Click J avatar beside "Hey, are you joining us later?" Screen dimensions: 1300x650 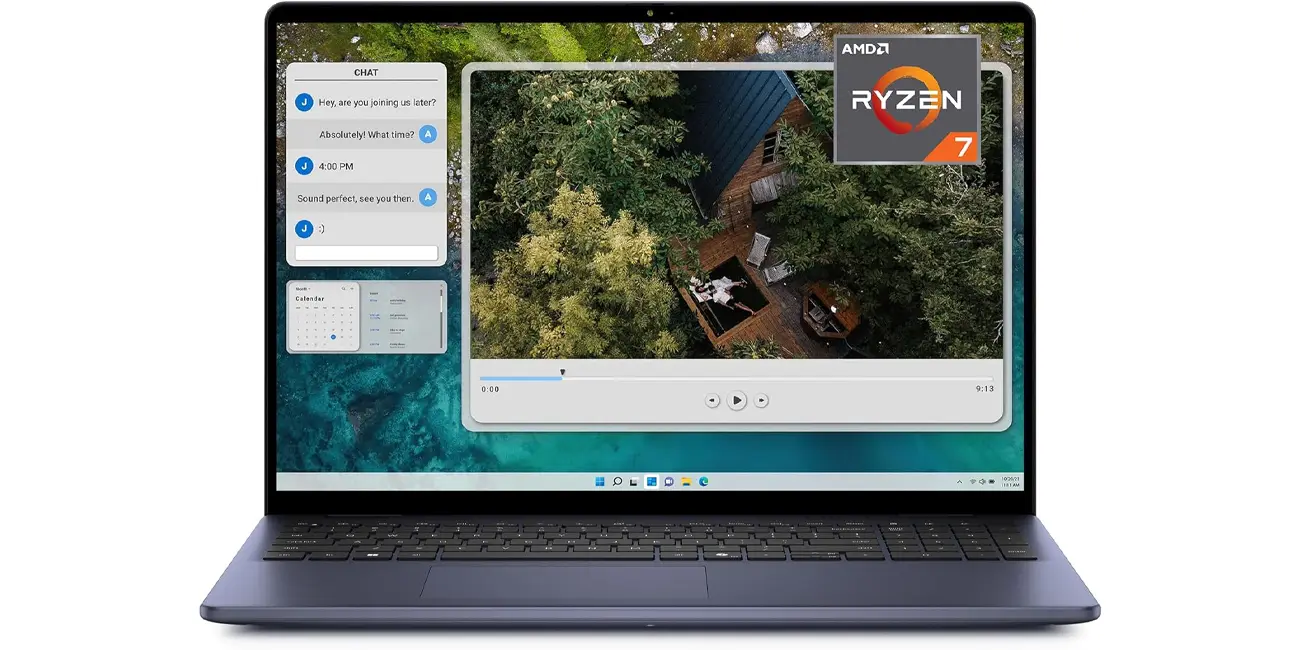305,102
